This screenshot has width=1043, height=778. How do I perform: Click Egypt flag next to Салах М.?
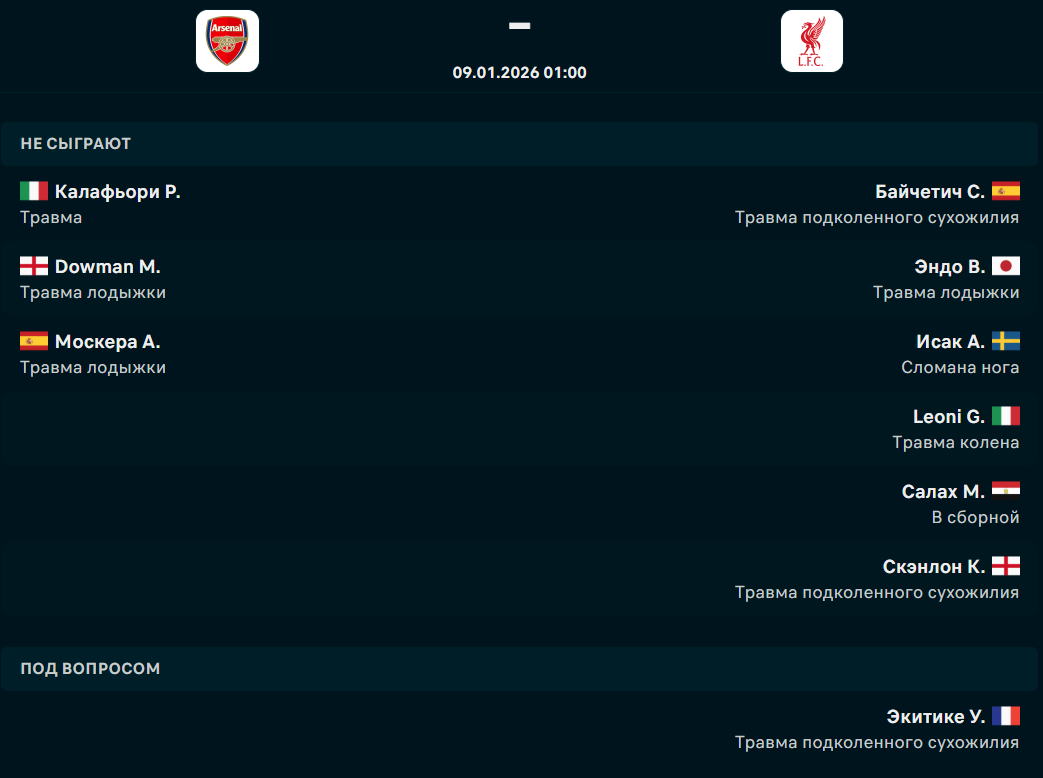(x=1005, y=491)
